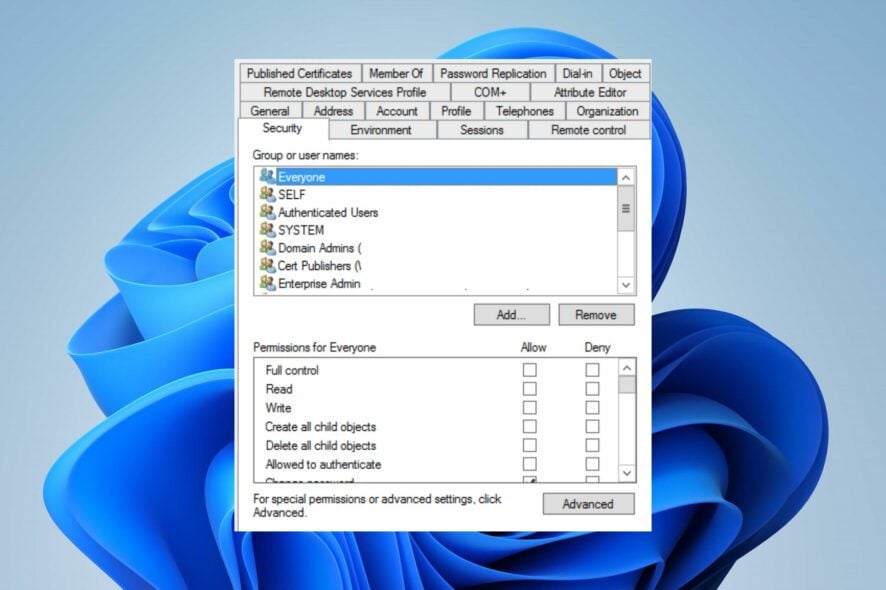Screen dimensions: 886x590
Task: Click the Remove button
Action: click(596, 314)
